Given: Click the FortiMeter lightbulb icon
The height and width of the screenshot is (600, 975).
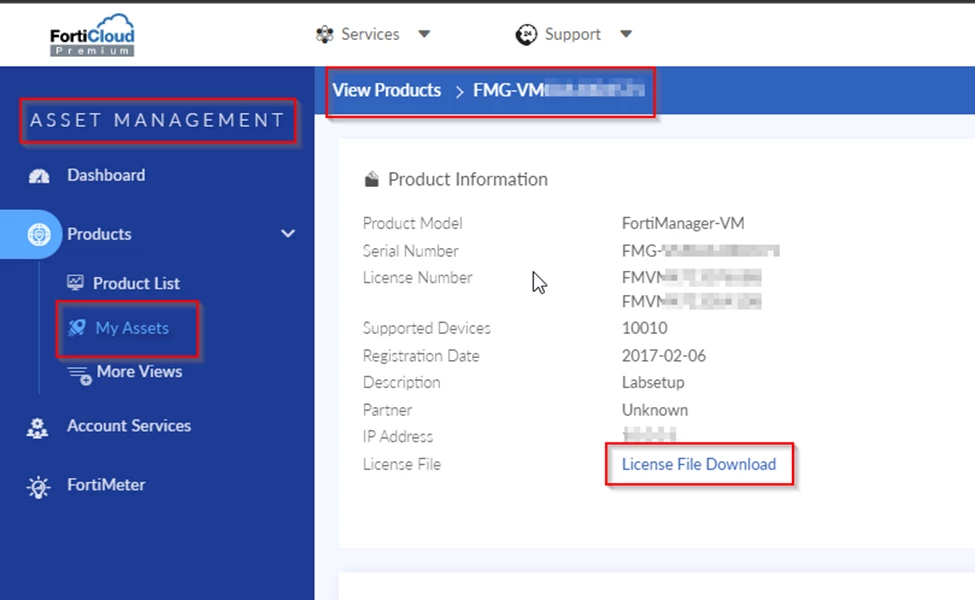Looking at the screenshot, I should (x=39, y=487).
